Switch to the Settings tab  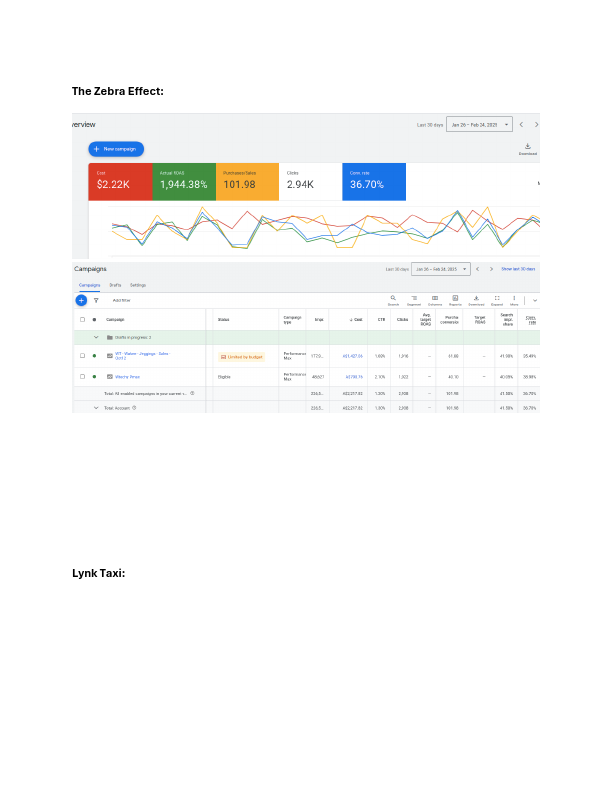pyautogui.click(x=138, y=285)
